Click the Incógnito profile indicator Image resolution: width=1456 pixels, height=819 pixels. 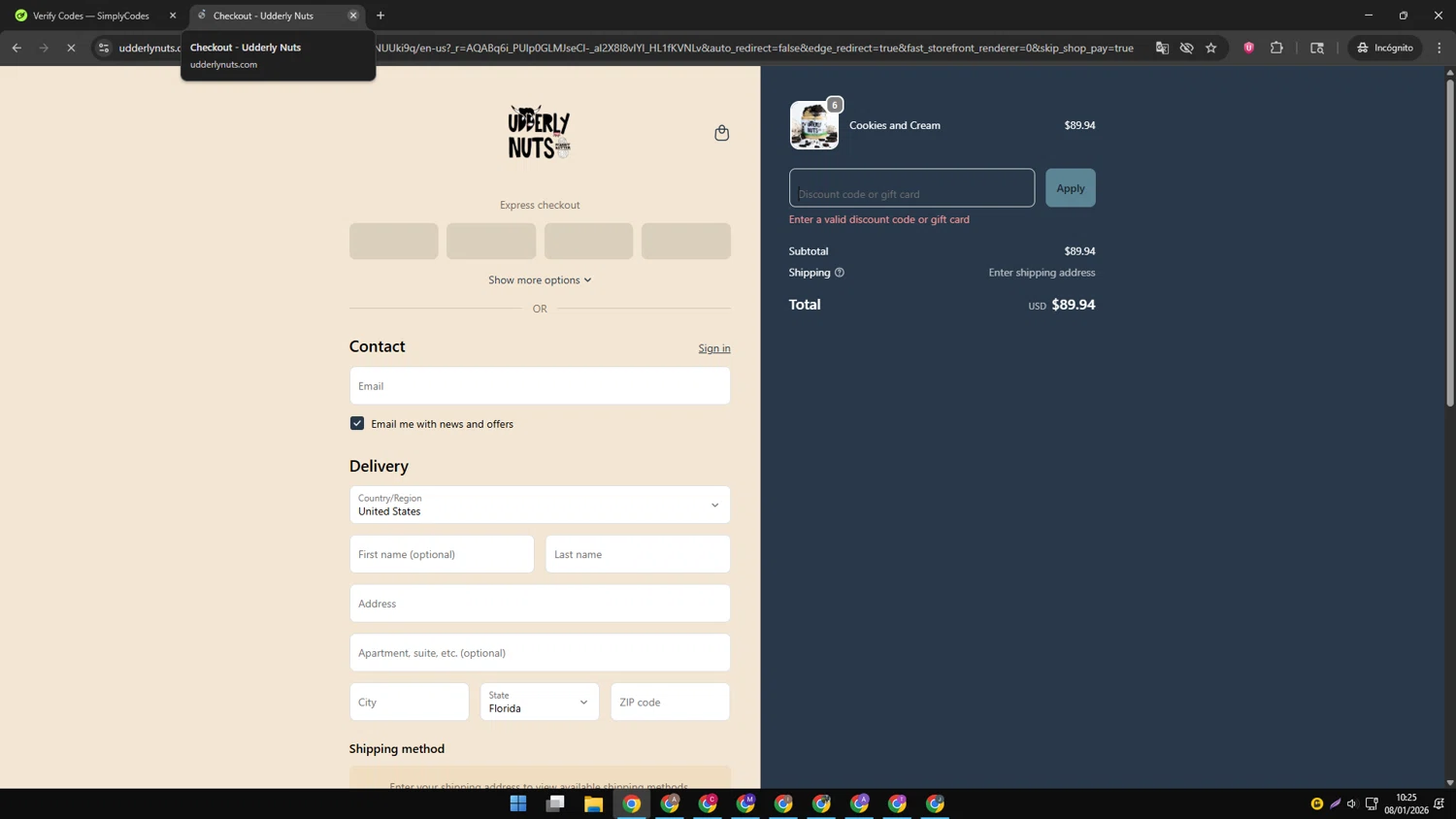coord(1385,48)
